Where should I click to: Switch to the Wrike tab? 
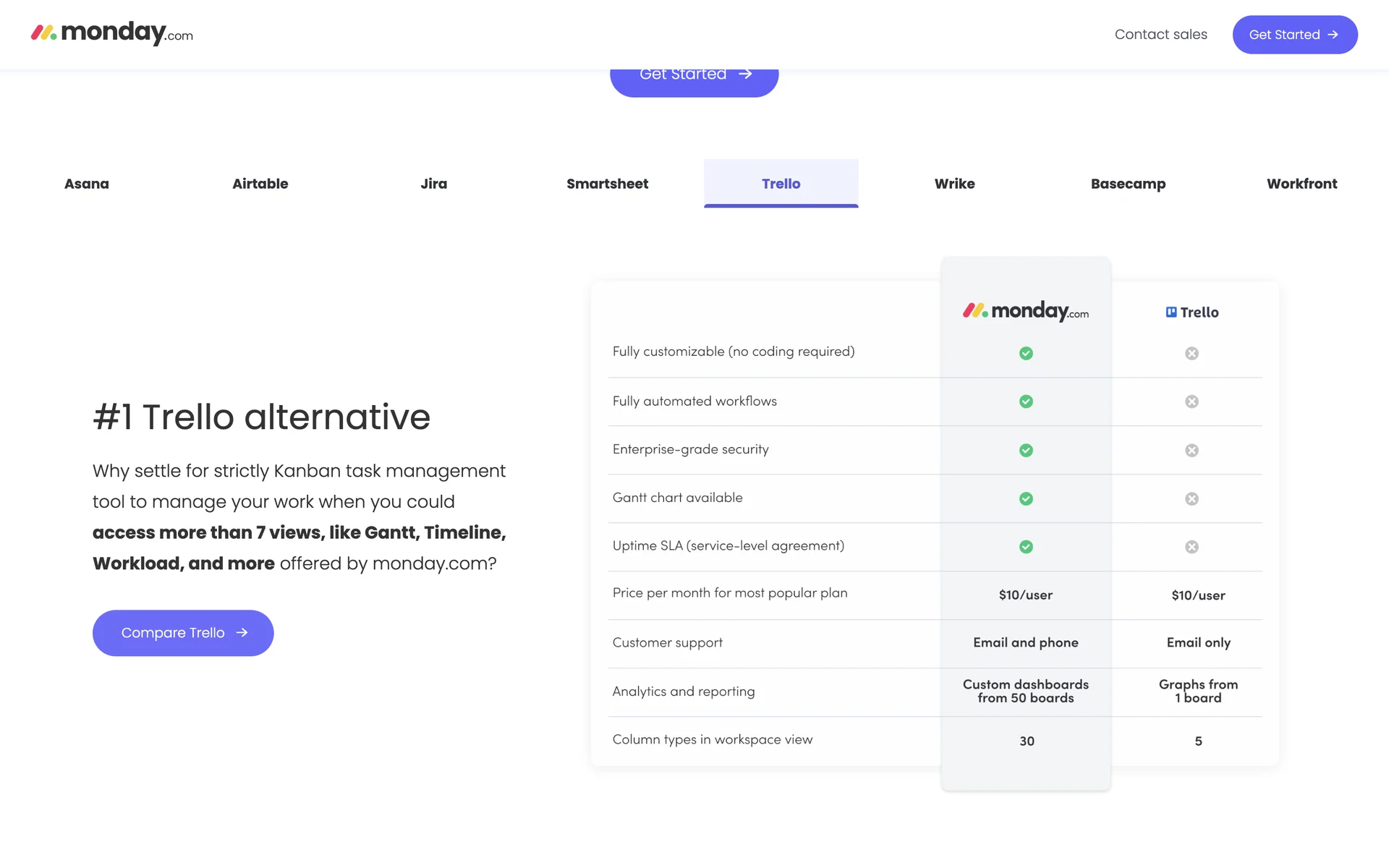tap(954, 184)
